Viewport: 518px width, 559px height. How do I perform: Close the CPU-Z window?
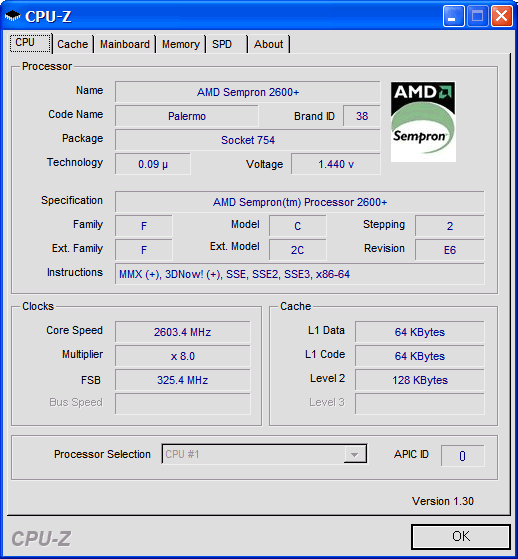pos(502,16)
